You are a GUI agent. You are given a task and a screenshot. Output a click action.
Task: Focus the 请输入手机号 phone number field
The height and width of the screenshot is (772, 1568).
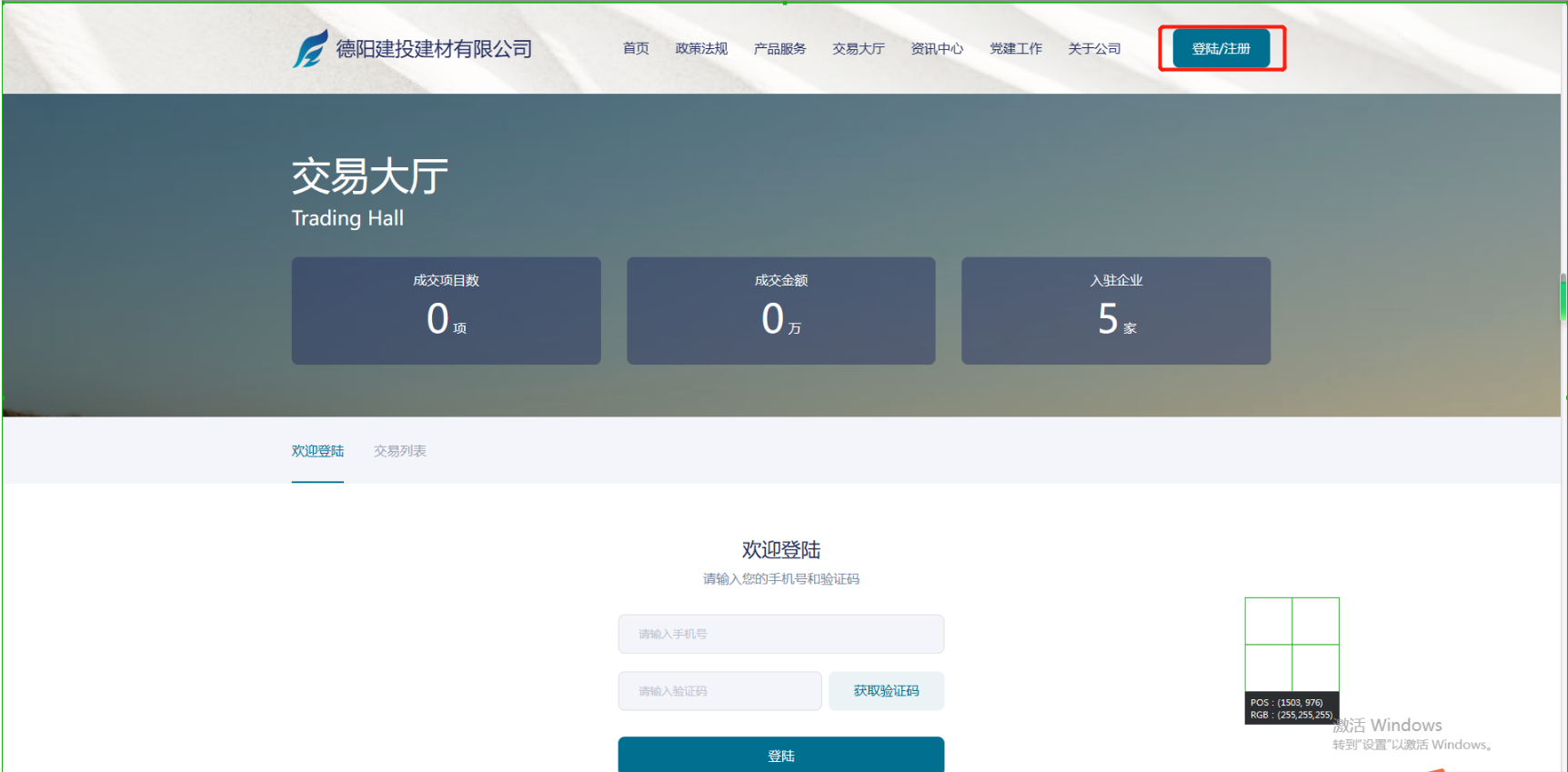click(780, 634)
